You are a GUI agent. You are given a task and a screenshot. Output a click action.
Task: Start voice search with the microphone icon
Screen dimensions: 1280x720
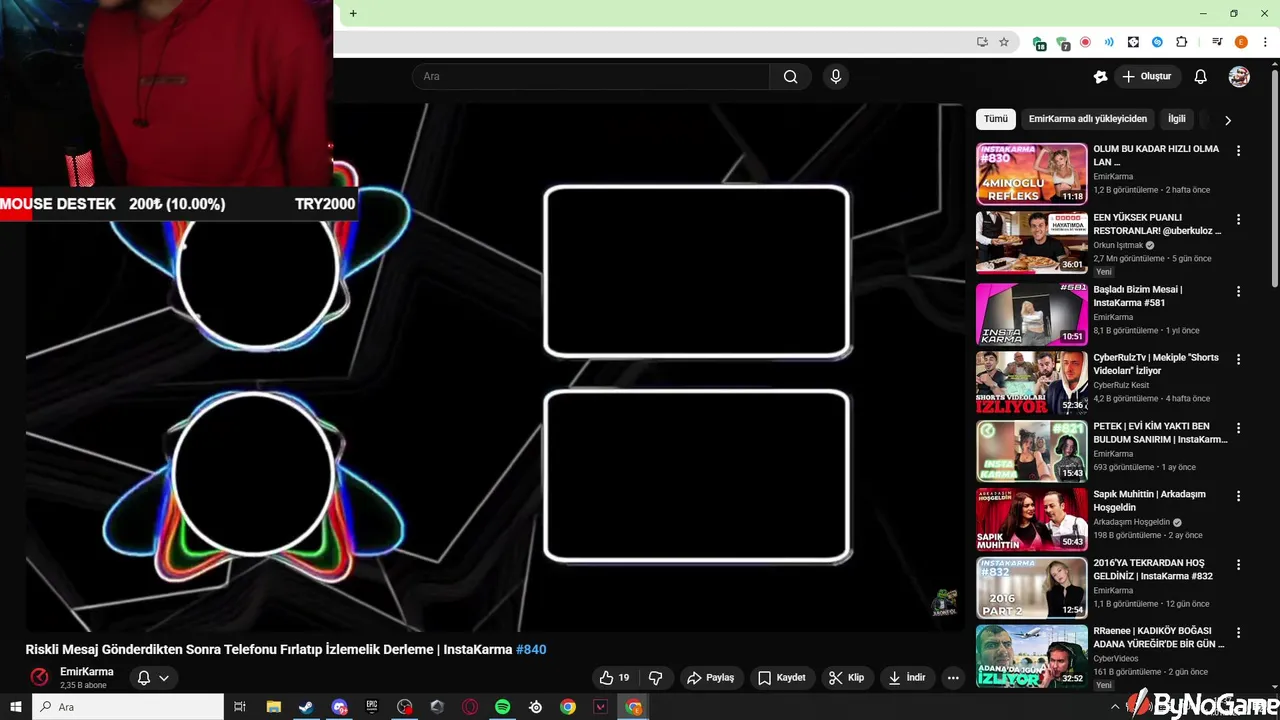click(x=836, y=77)
